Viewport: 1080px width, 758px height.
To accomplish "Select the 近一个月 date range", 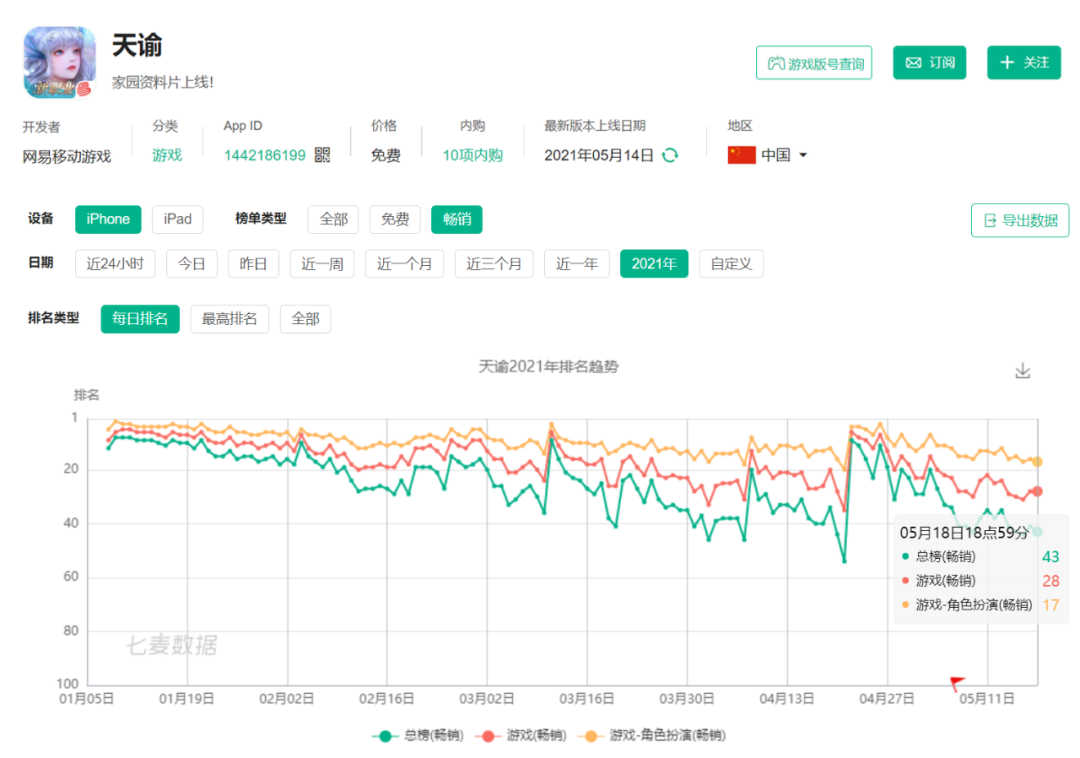I will coord(405,264).
